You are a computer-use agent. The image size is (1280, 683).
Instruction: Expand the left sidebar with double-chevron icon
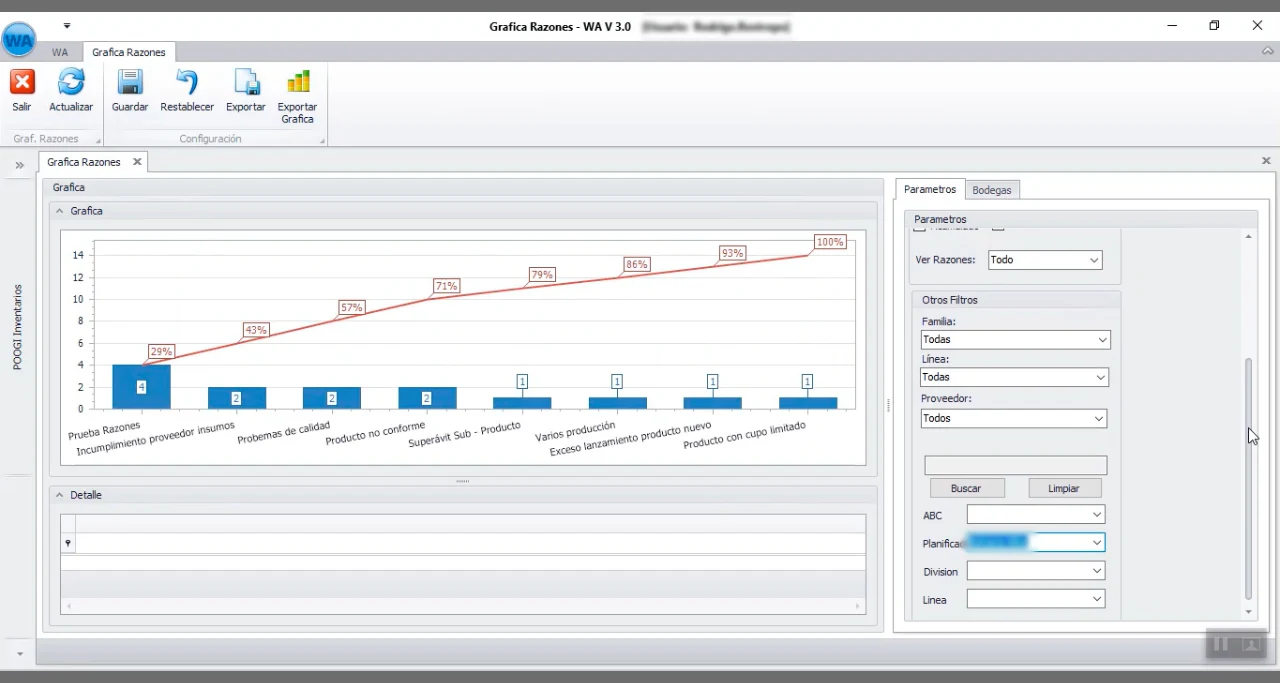[x=19, y=165]
